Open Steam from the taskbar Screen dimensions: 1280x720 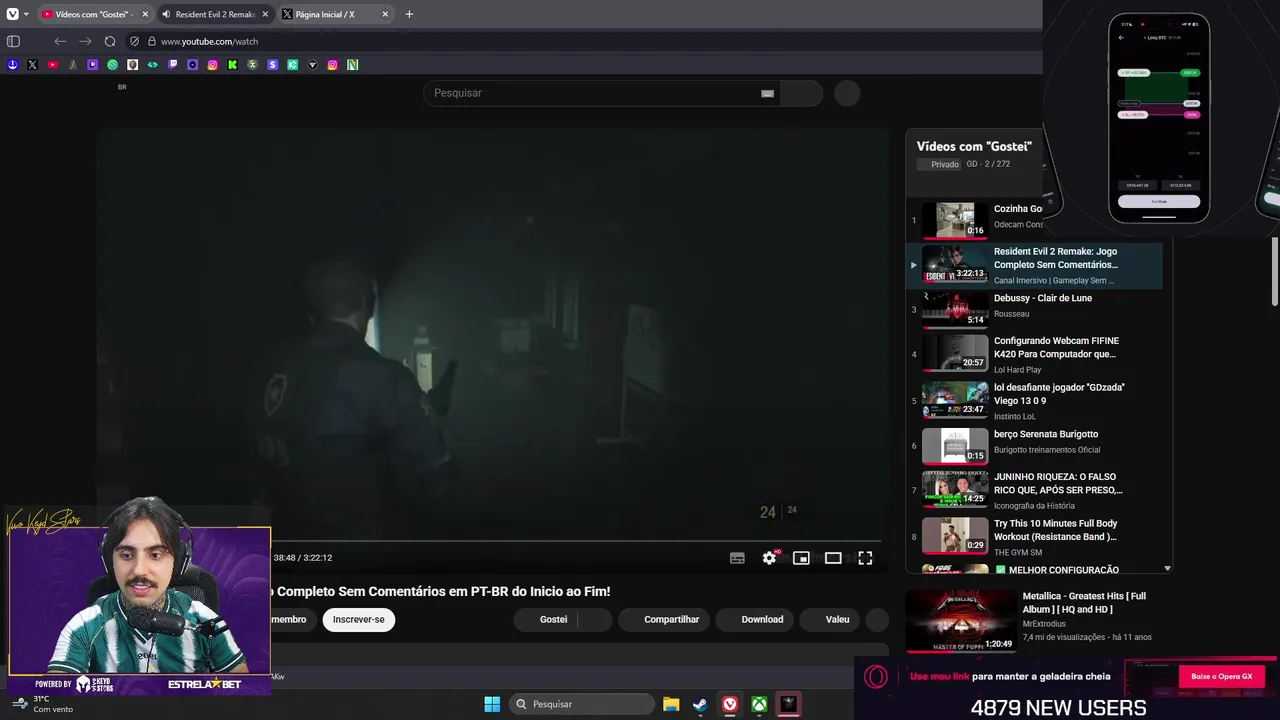click(x=700, y=704)
